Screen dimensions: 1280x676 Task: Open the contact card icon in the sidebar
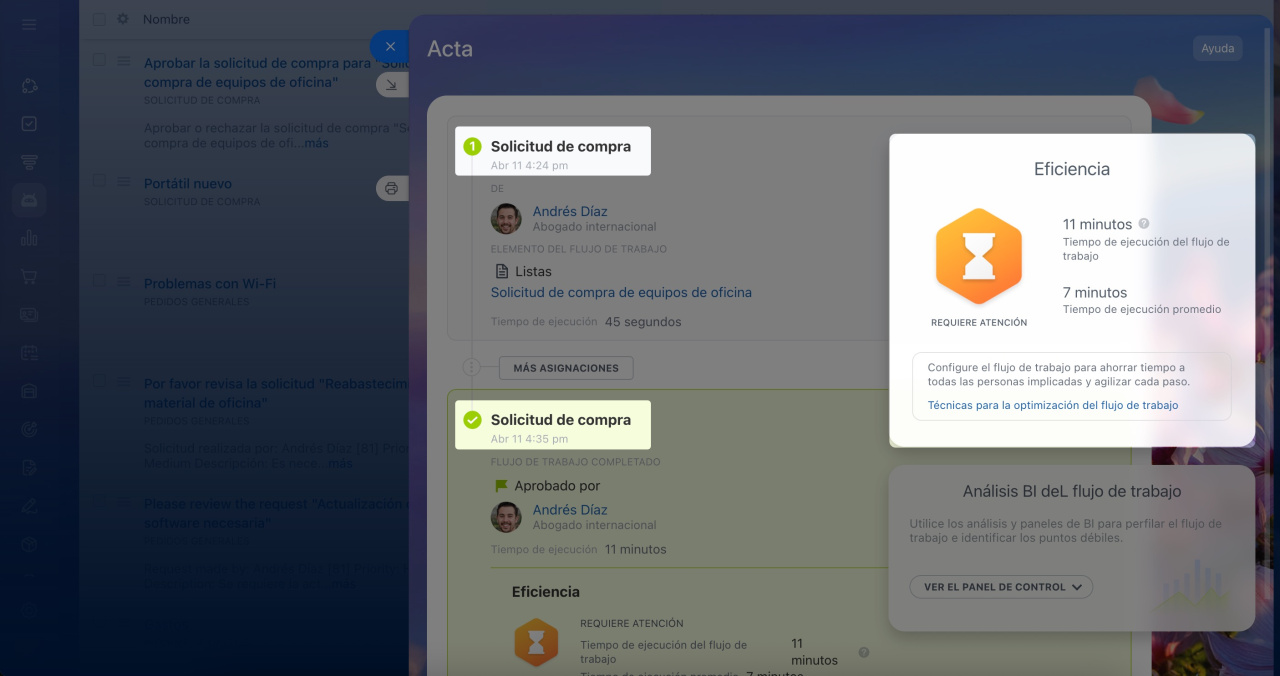[x=29, y=315]
